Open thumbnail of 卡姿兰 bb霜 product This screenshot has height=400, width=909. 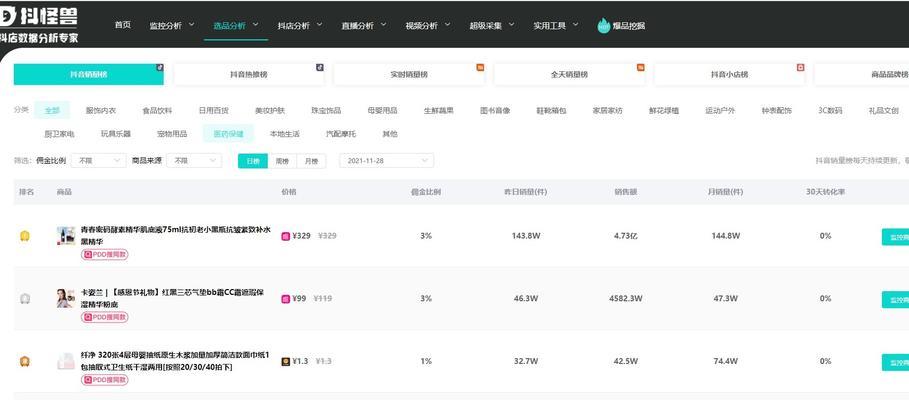pyautogui.click(x=66, y=299)
